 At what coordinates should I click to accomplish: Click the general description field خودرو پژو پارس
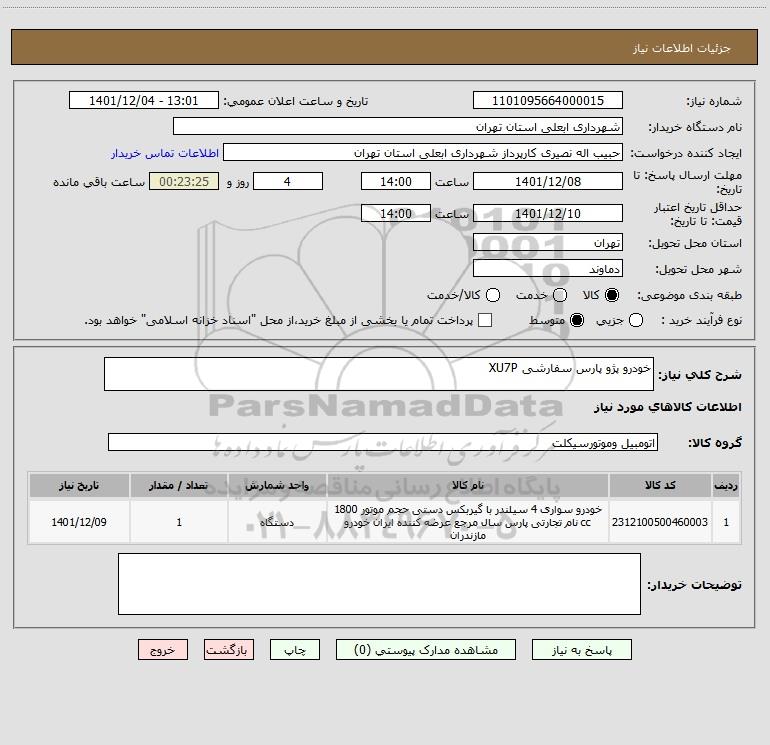pyautogui.click(x=379, y=374)
